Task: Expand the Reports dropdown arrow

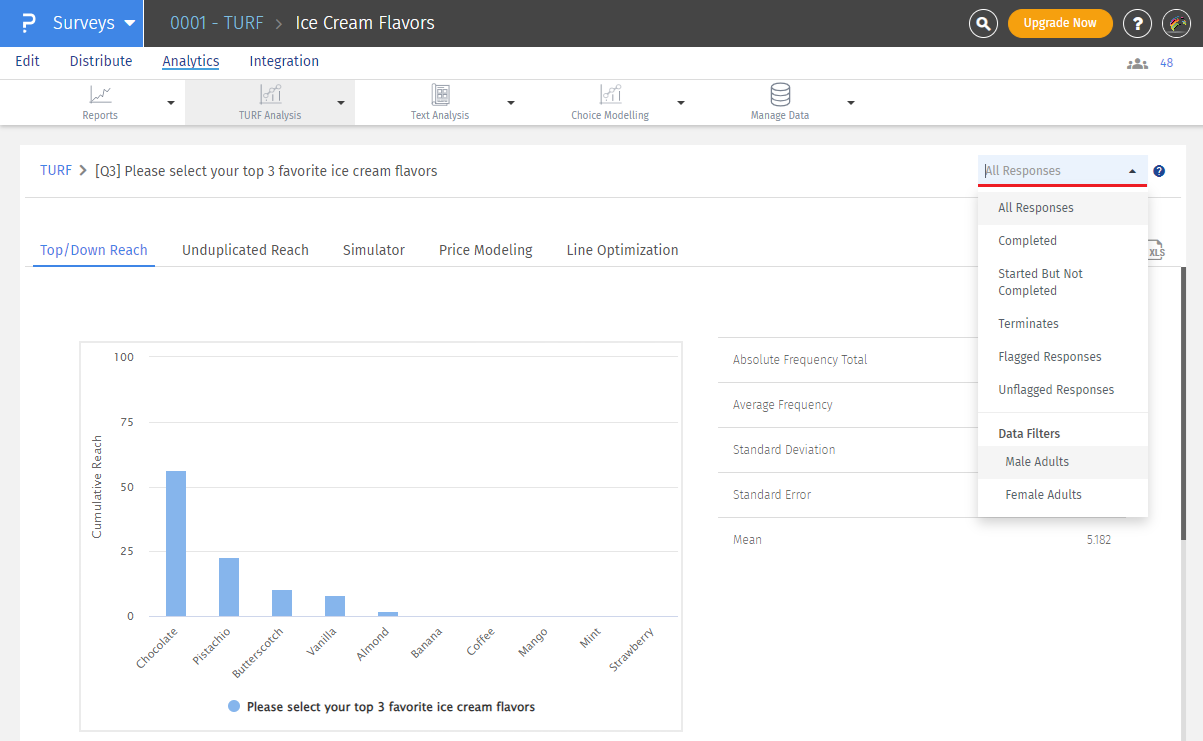Action: (171, 103)
